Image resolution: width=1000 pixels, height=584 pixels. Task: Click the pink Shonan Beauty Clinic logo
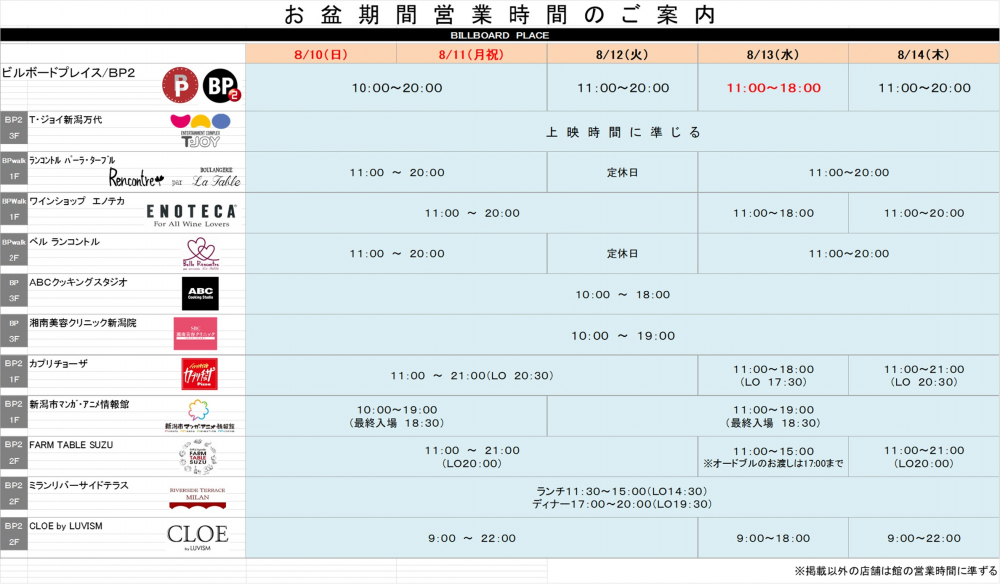tap(195, 333)
